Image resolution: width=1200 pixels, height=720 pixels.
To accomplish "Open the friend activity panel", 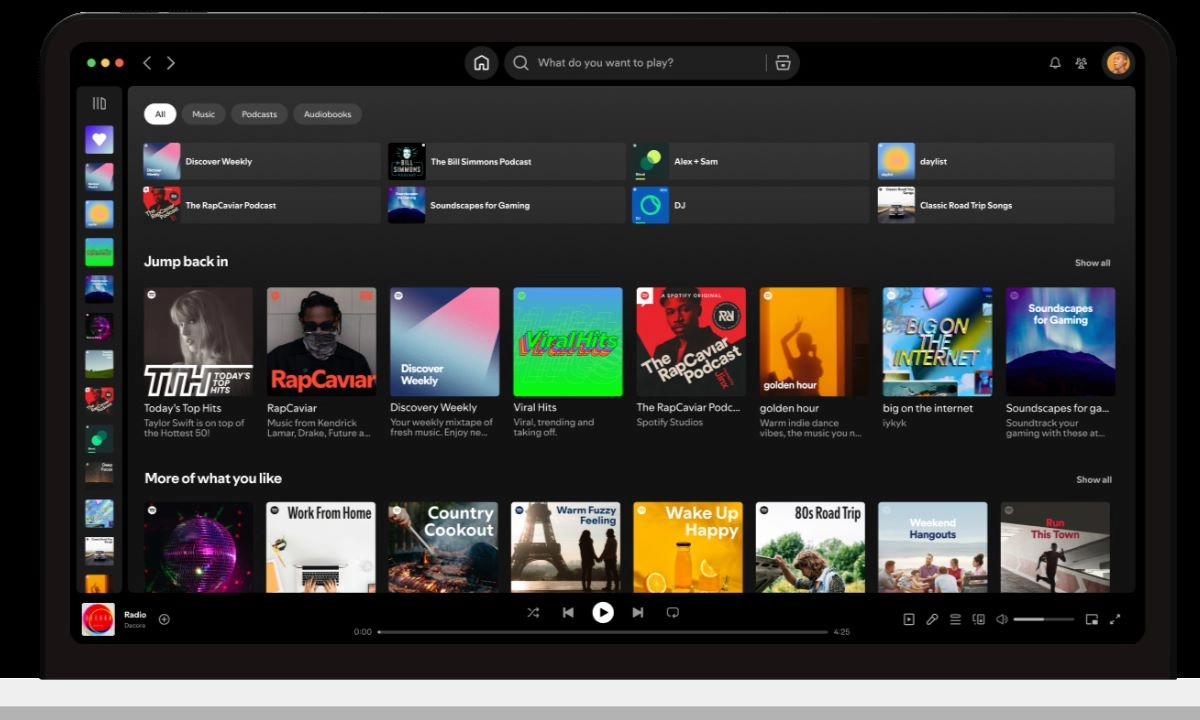I will click(x=1081, y=62).
